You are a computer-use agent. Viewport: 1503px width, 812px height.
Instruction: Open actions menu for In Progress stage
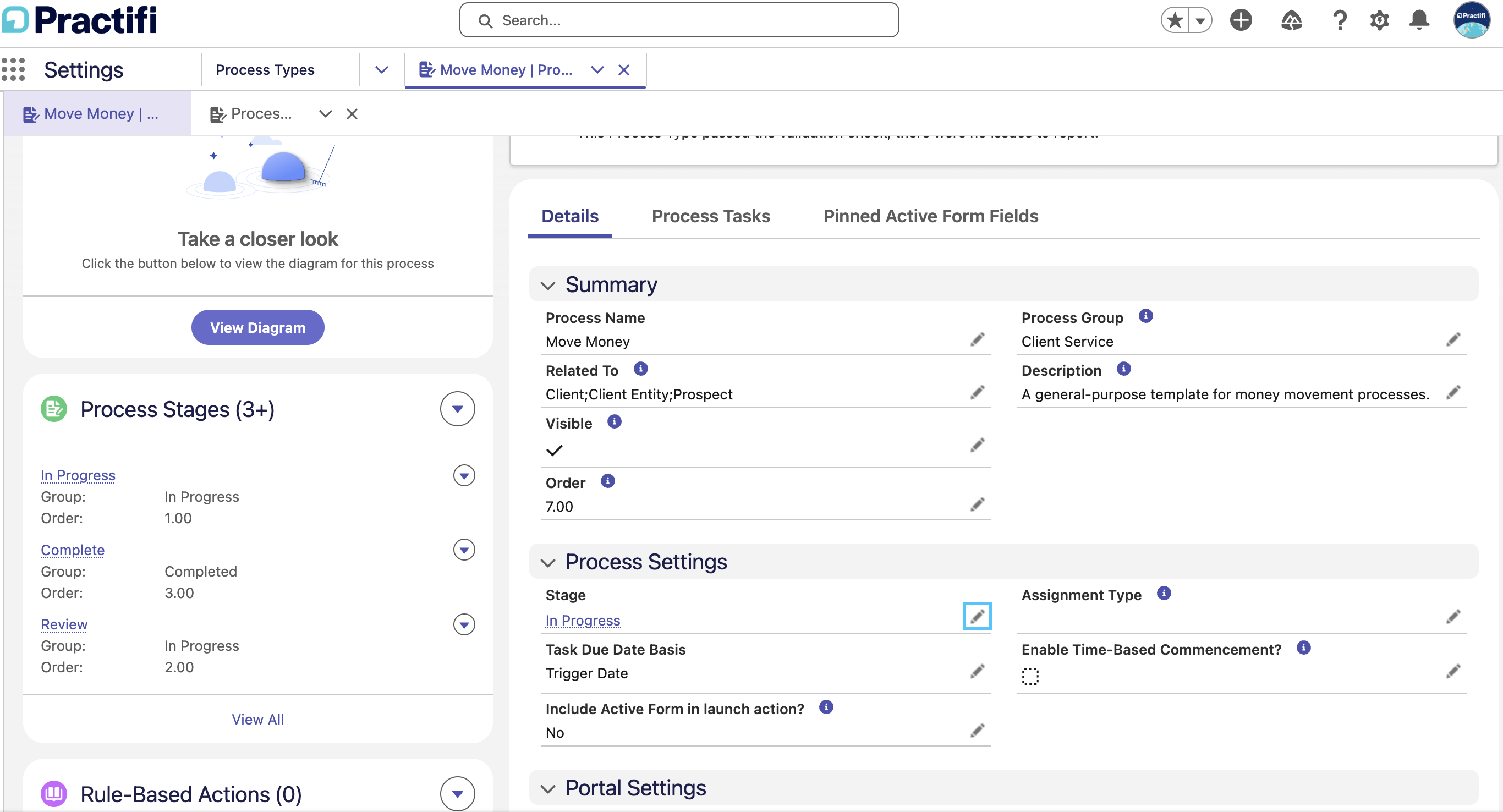pos(464,476)
